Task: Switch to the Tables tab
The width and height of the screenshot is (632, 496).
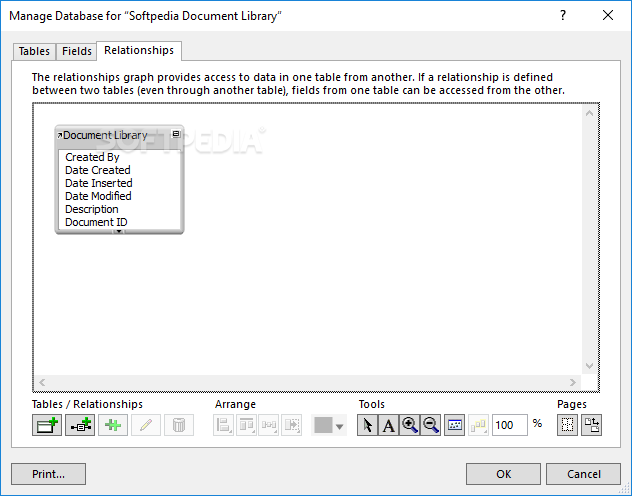Action: pos(34,52)
